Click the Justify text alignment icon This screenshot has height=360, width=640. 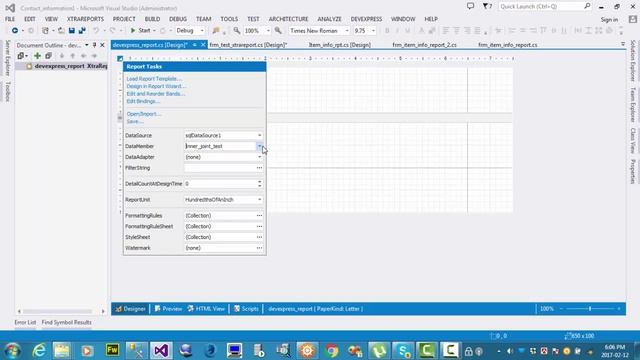477,31
